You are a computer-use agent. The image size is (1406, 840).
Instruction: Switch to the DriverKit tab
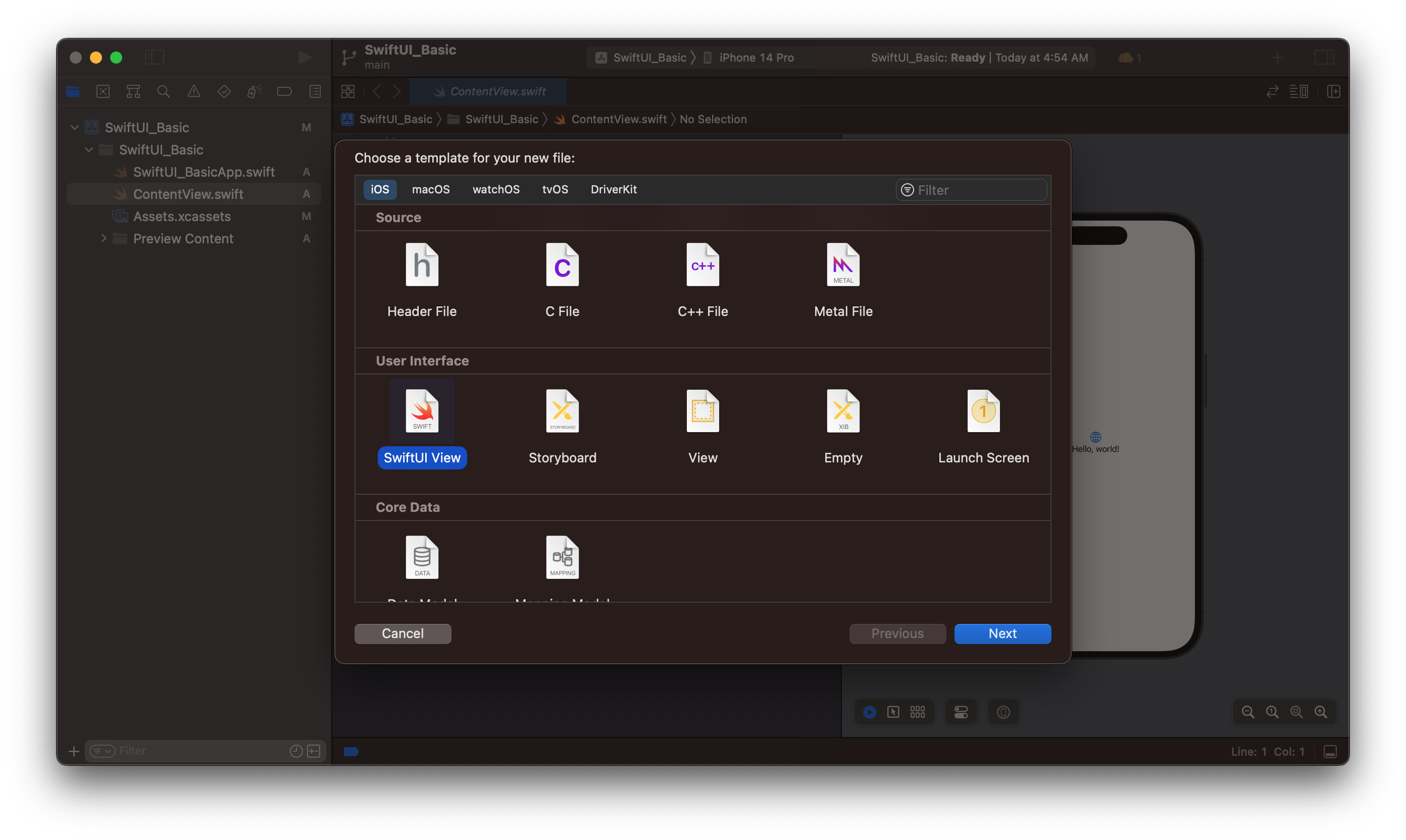(x=613, y=189)
